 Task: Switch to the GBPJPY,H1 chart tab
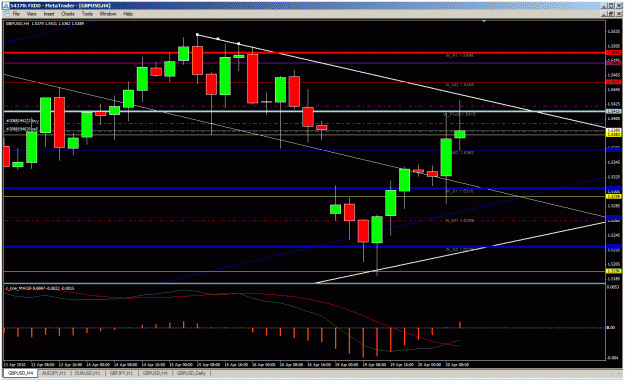121,373
